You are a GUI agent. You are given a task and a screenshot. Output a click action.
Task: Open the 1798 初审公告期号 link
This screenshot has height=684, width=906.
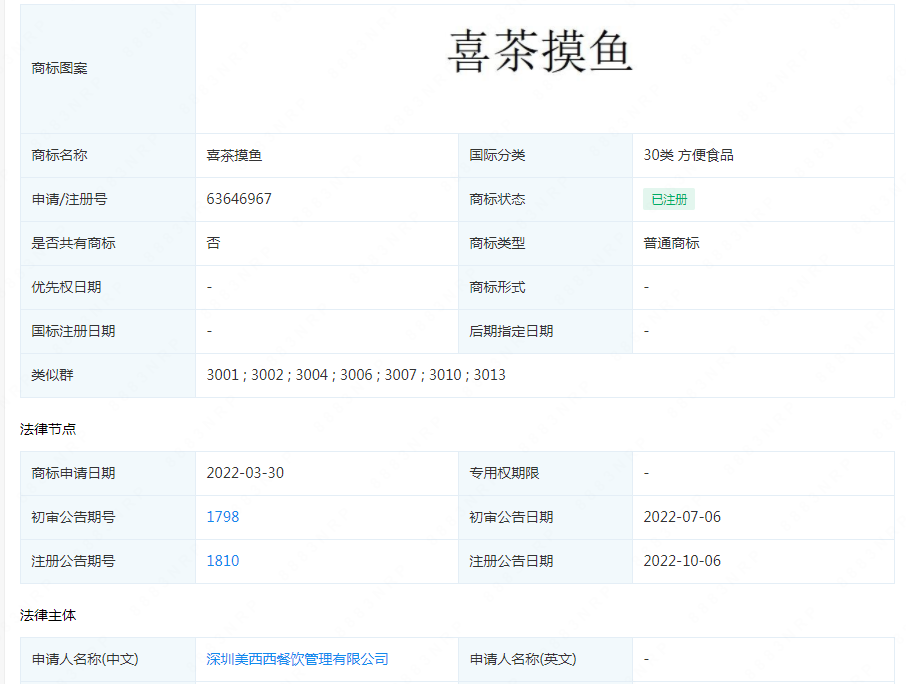(222, 517)
